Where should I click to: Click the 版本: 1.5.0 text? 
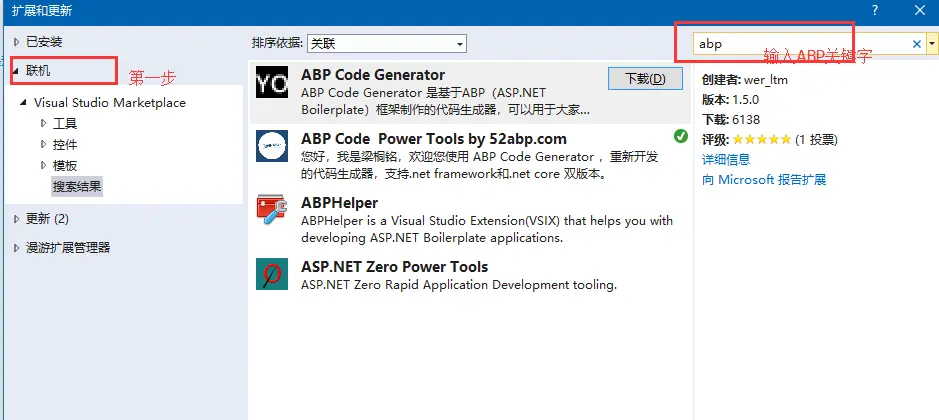point(731,99)
